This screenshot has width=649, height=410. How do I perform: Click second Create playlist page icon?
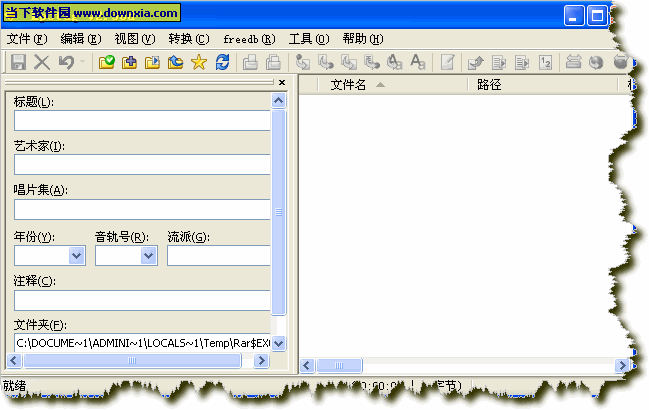(x=522, y=62)
